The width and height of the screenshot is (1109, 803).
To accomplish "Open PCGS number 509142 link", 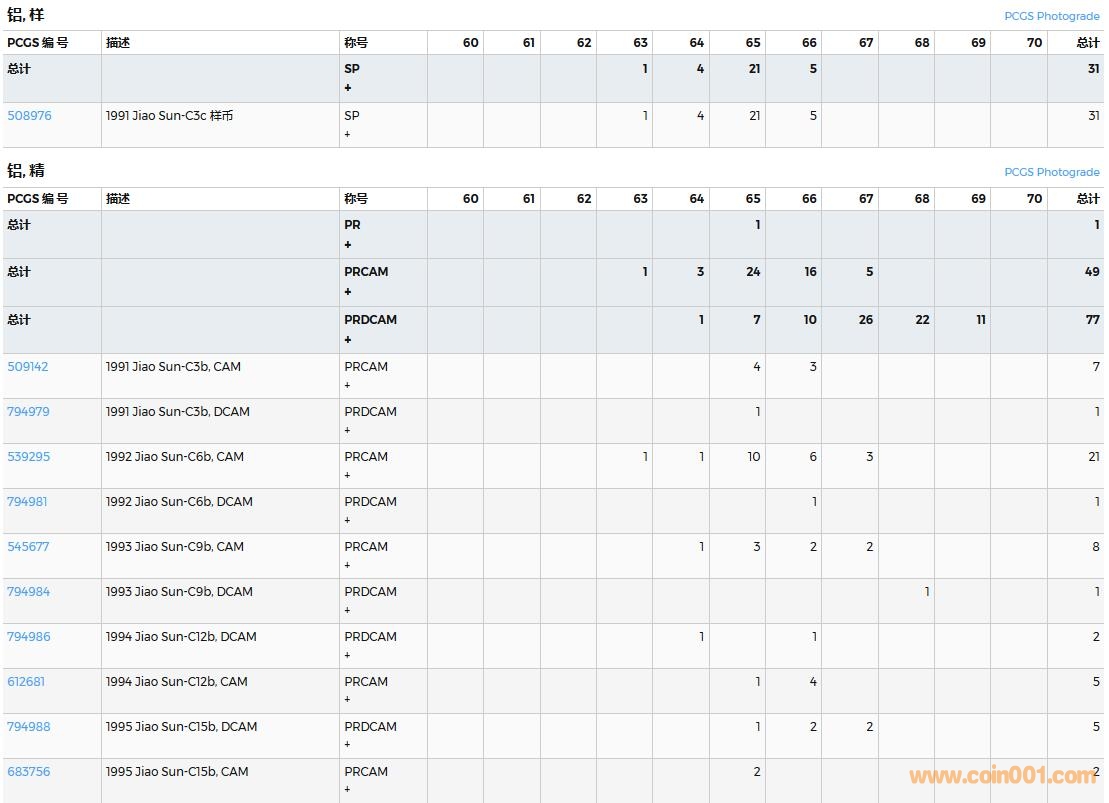I will (x=27, y=367).
